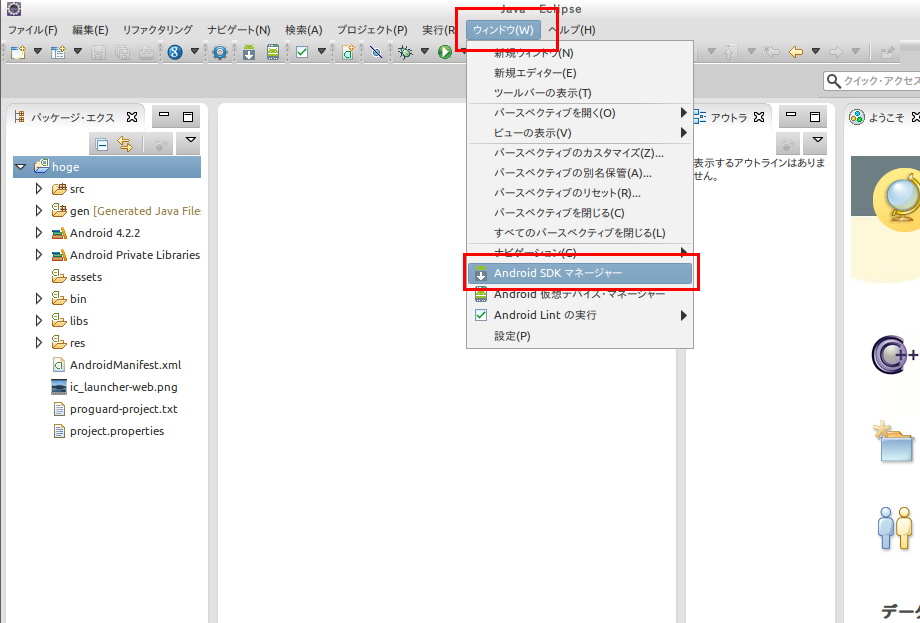The height and width of the screenshot is (623, 920).
Task: Select Android SDK マネージャー menu item
Action: [x=580, y=273]
